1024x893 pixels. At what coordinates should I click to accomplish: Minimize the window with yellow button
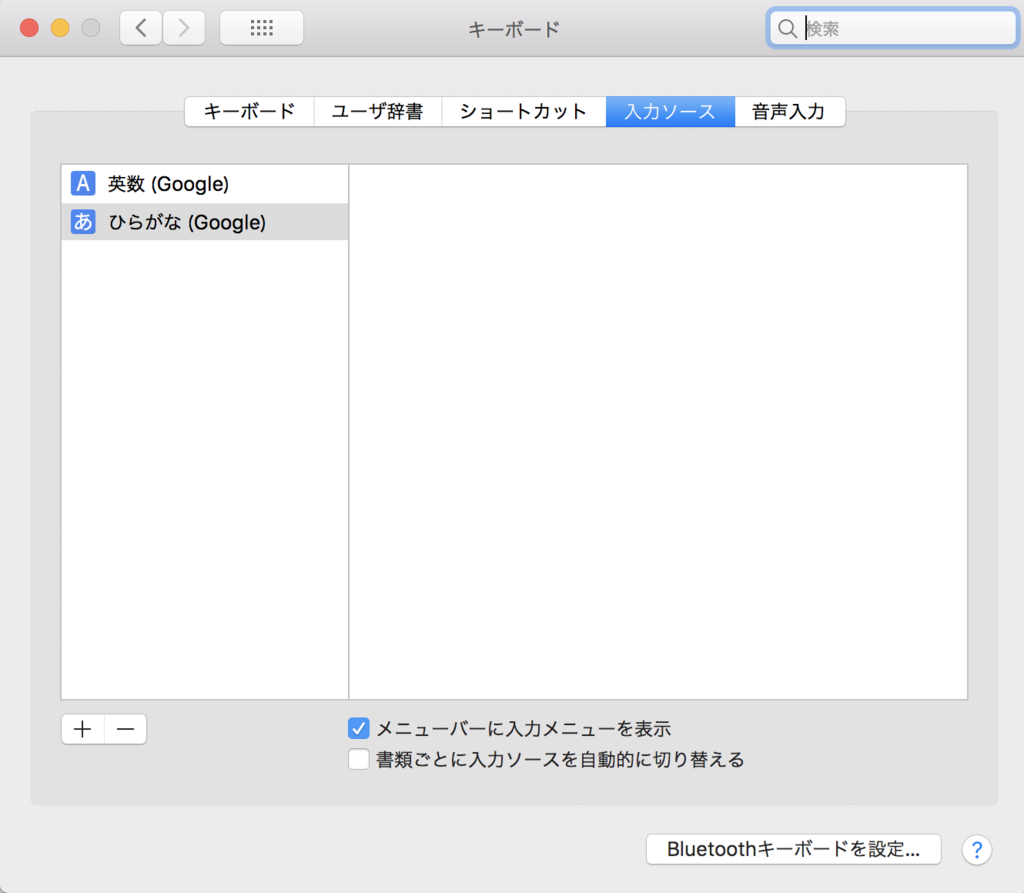pos(60,28)
